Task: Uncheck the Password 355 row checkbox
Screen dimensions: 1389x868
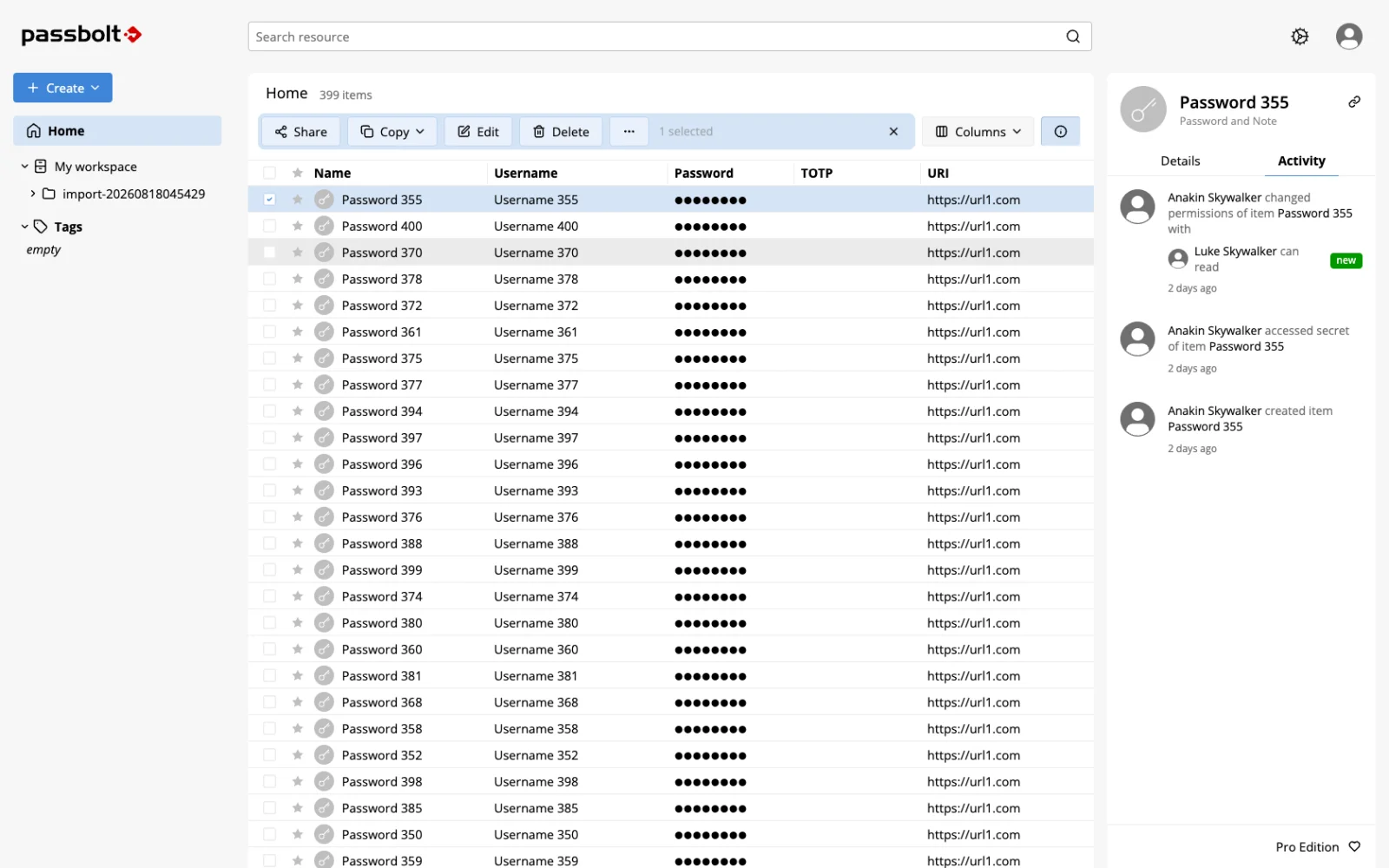Action: tap(269, 200)
